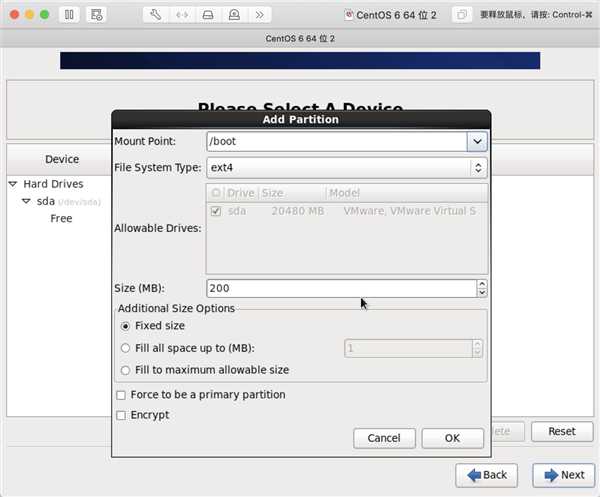Select Fill to maximum allowable size
600x497 pixels.
coord(126,370)
